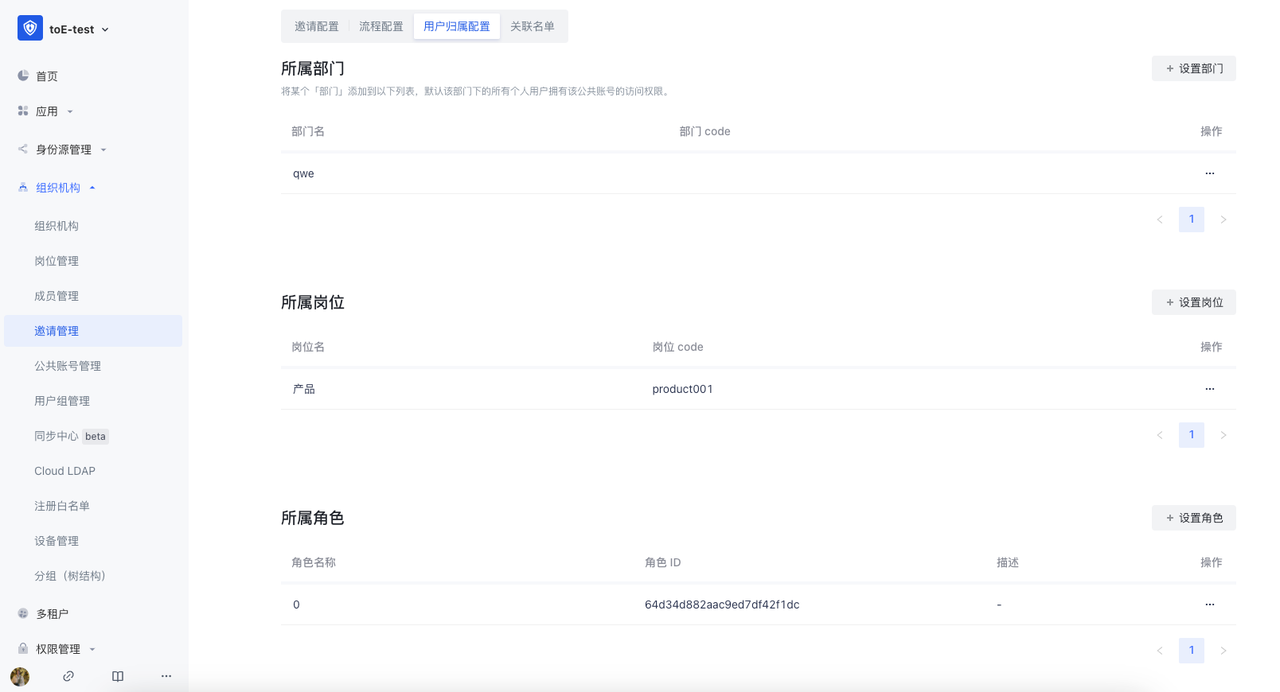This screenshot has width=1280, height=692.
Task: Select the 多租户 icon in sidebar
Action: (22, 612)
